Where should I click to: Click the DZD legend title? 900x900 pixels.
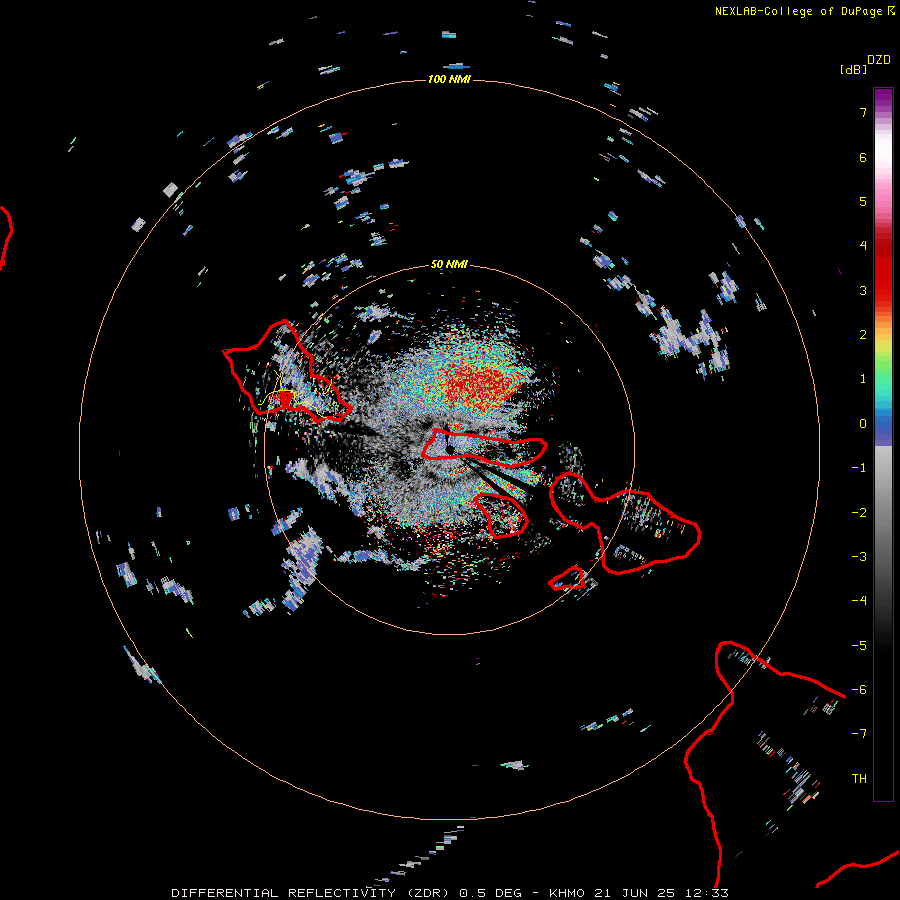pyautogui.click(x=879, y=60)
